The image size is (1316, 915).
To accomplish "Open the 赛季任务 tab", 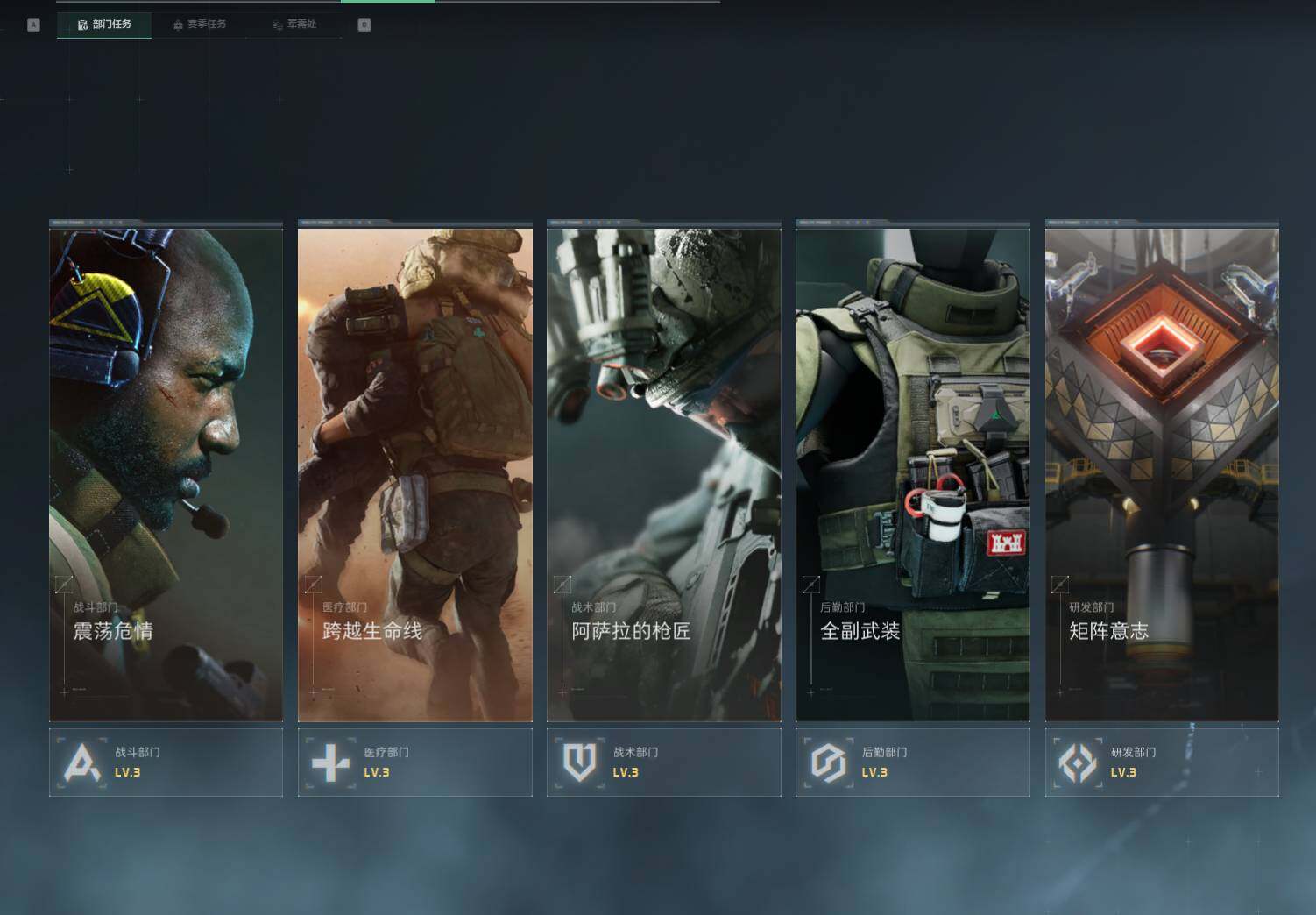I will point(200,25).
